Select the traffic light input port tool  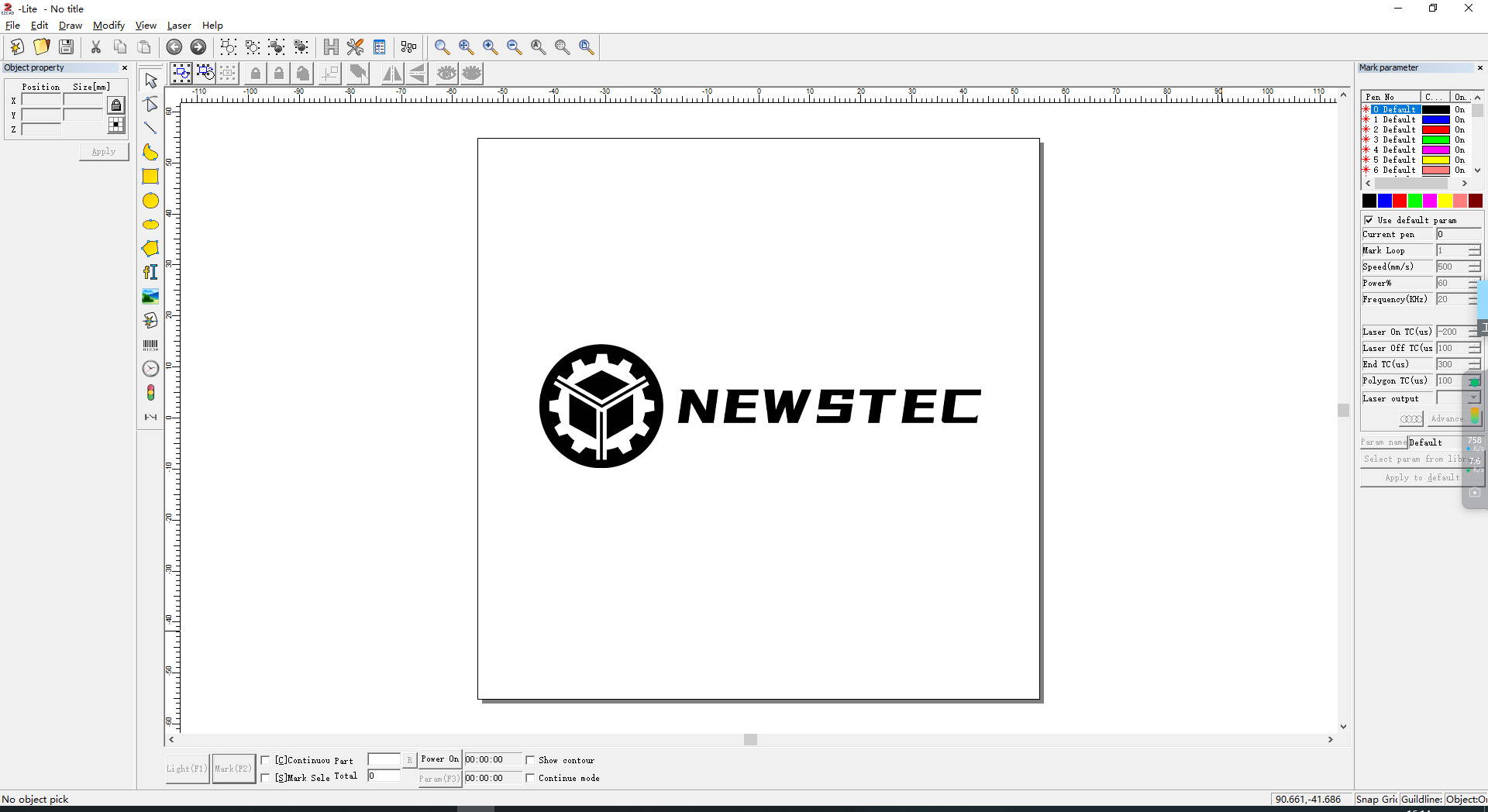[x=150, y=393]
